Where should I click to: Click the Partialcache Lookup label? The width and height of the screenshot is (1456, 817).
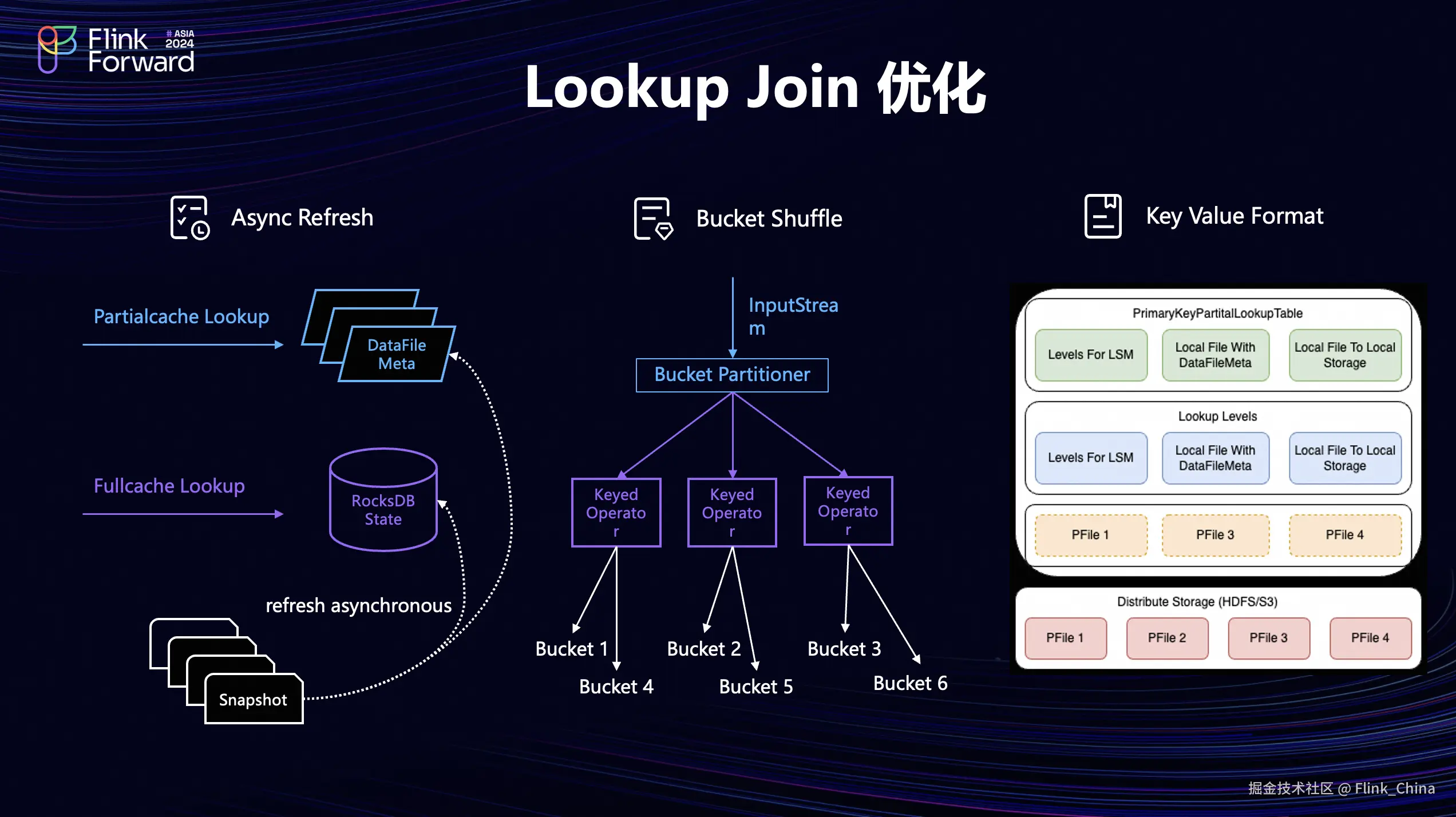point(181,316)
